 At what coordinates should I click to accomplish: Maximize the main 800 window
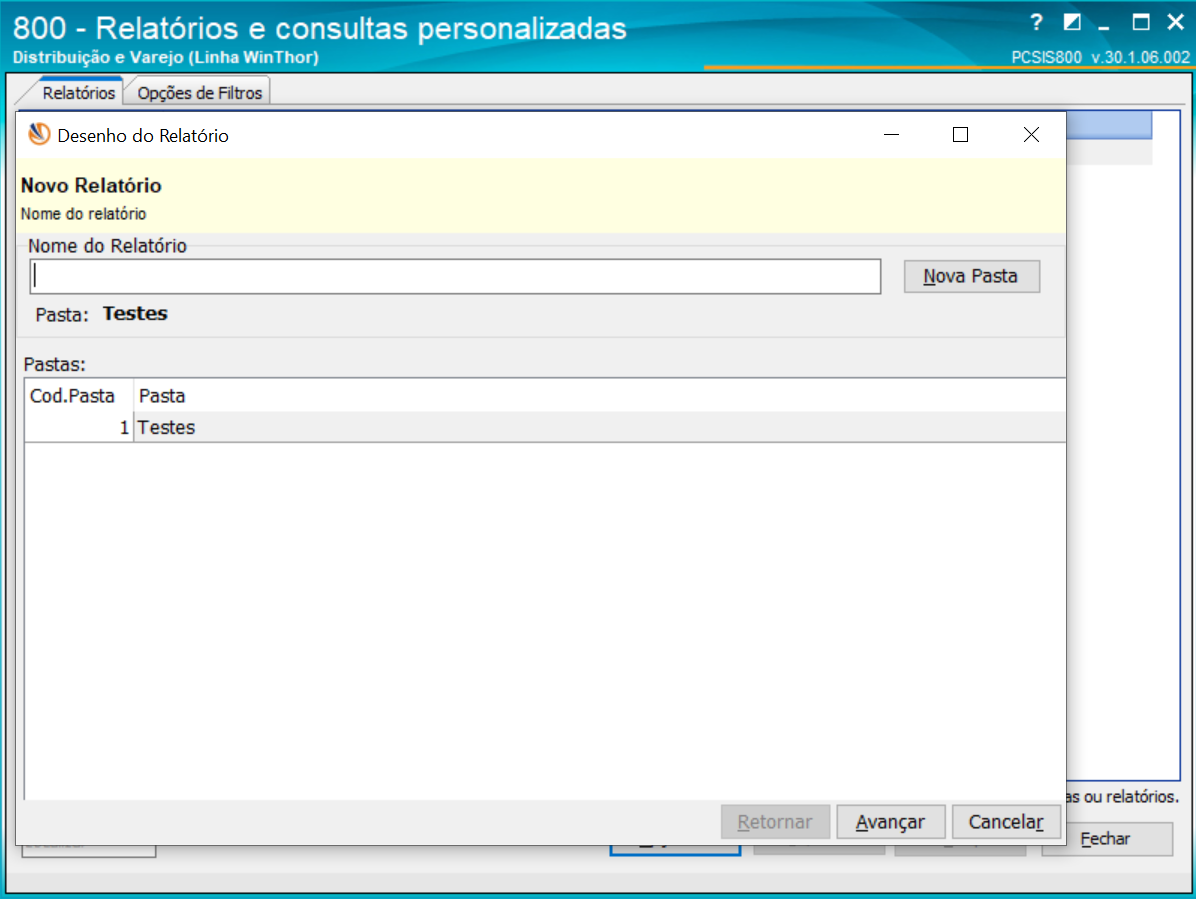[1140, 22]
